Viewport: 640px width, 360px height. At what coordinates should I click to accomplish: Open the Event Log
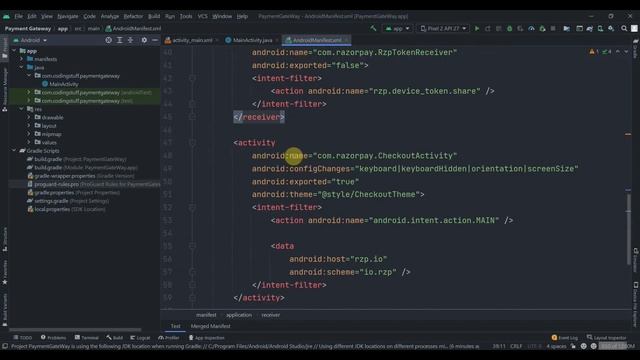pyautogui.click(x=565, y=338)
